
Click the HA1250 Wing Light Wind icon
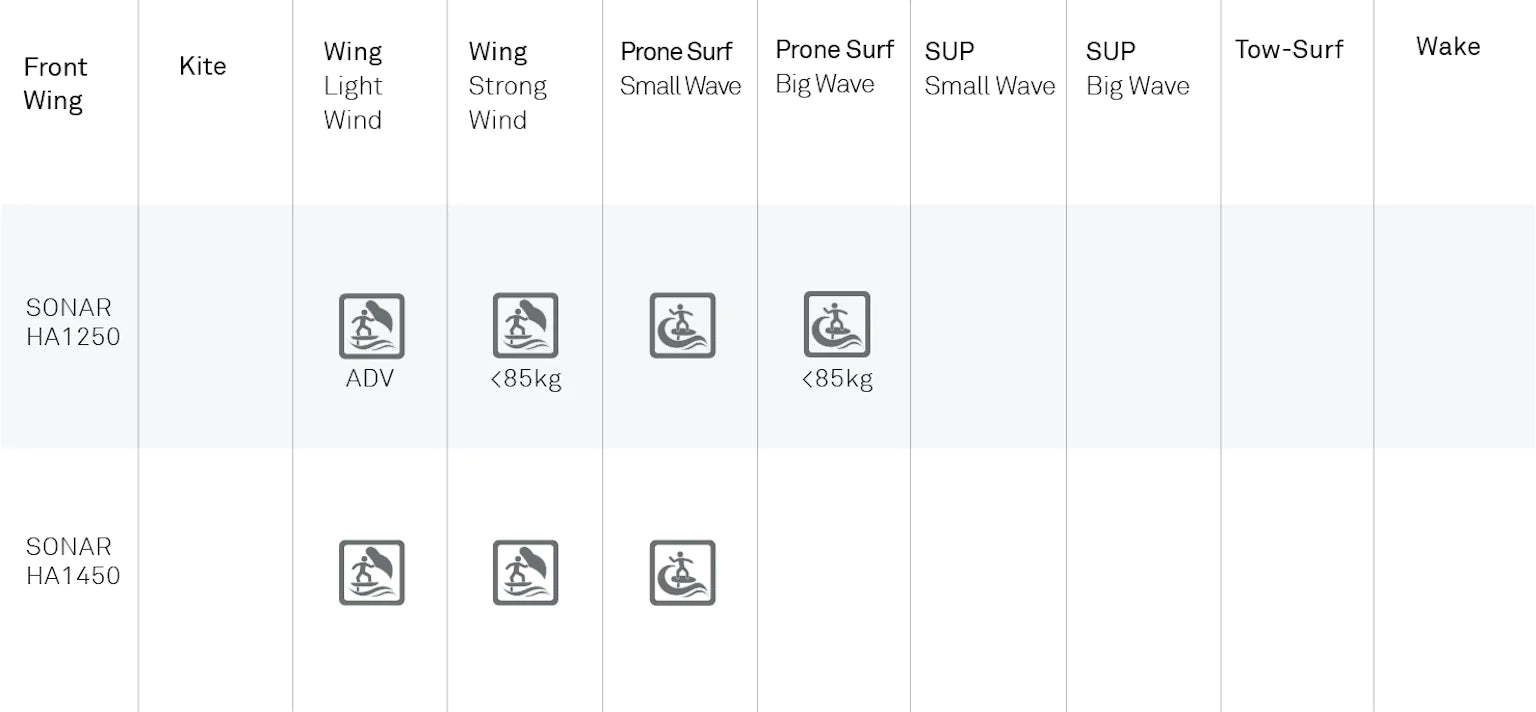tap(371, 326)
